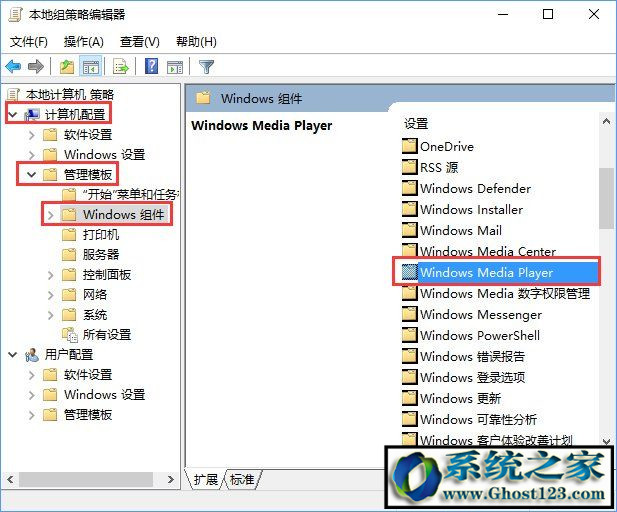This screenshot has height=512, width=617.
Task: Open the 查看(V) menu
Action: point(140,42)
